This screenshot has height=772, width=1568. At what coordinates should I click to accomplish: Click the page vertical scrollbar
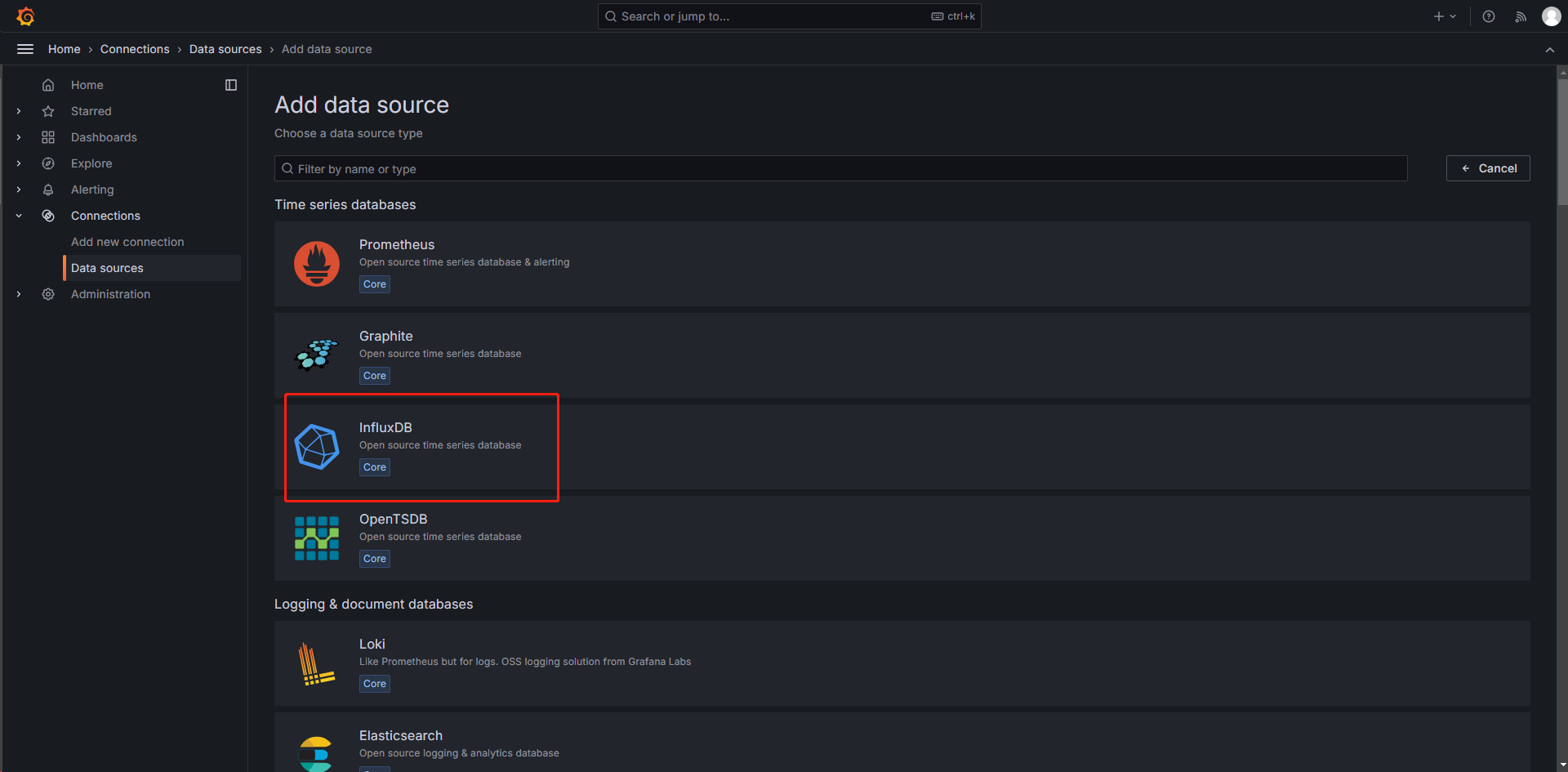pyautogui.click(x=1562, y=141)
